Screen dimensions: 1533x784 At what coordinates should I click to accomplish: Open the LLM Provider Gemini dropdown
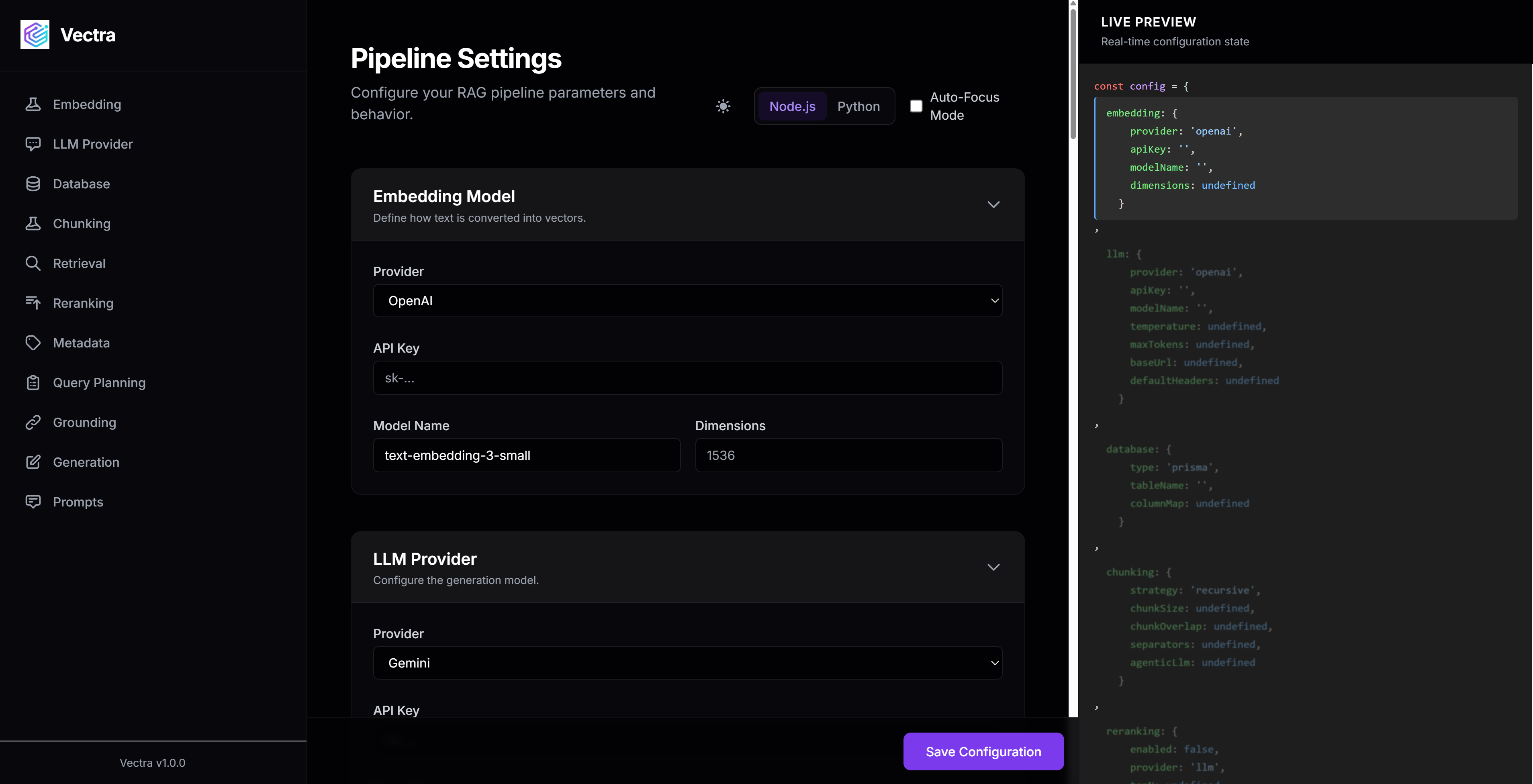point(687,663)
